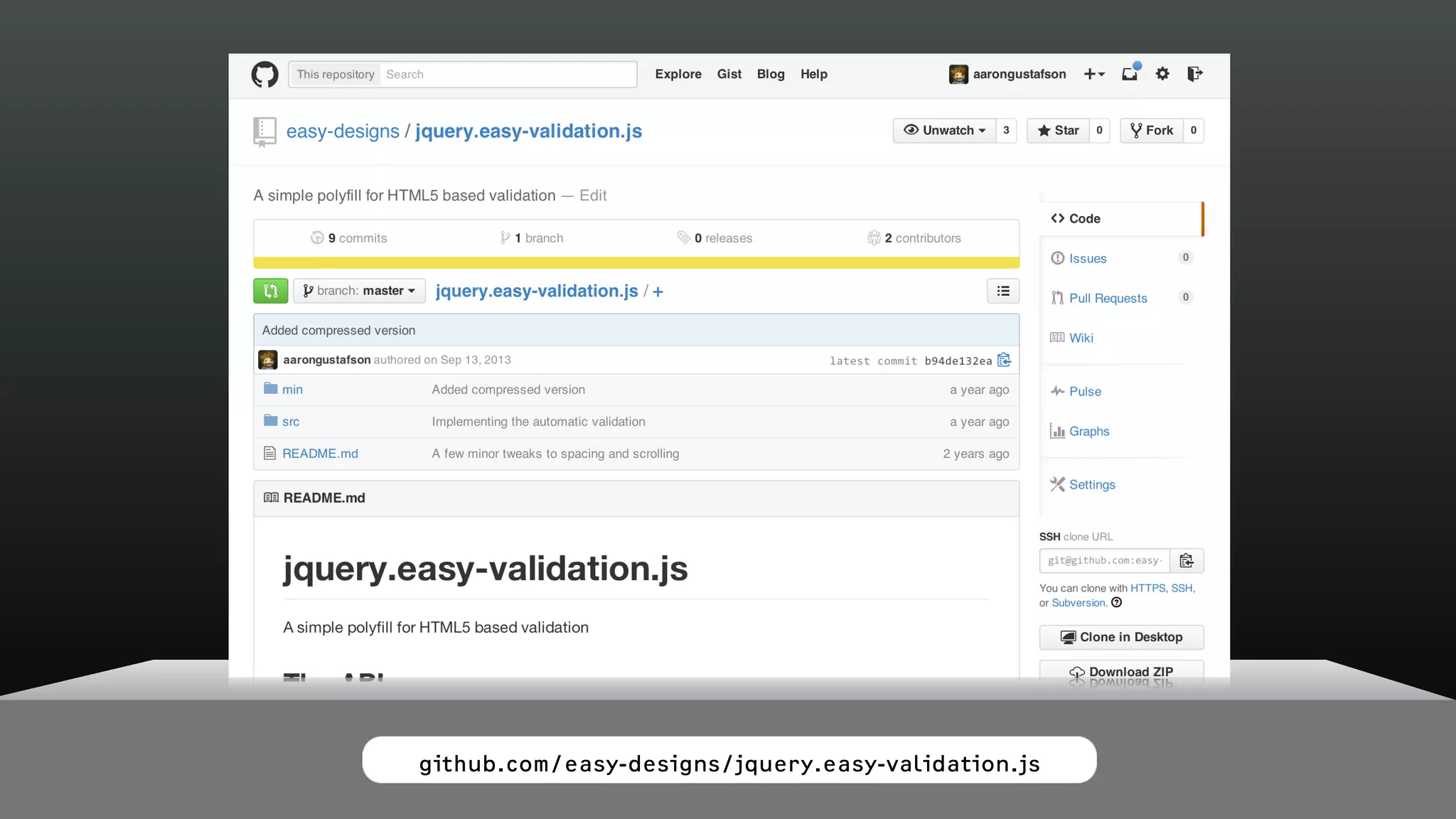
Task: Open Blog in top navigation
Action: click(x=771, y=74)
